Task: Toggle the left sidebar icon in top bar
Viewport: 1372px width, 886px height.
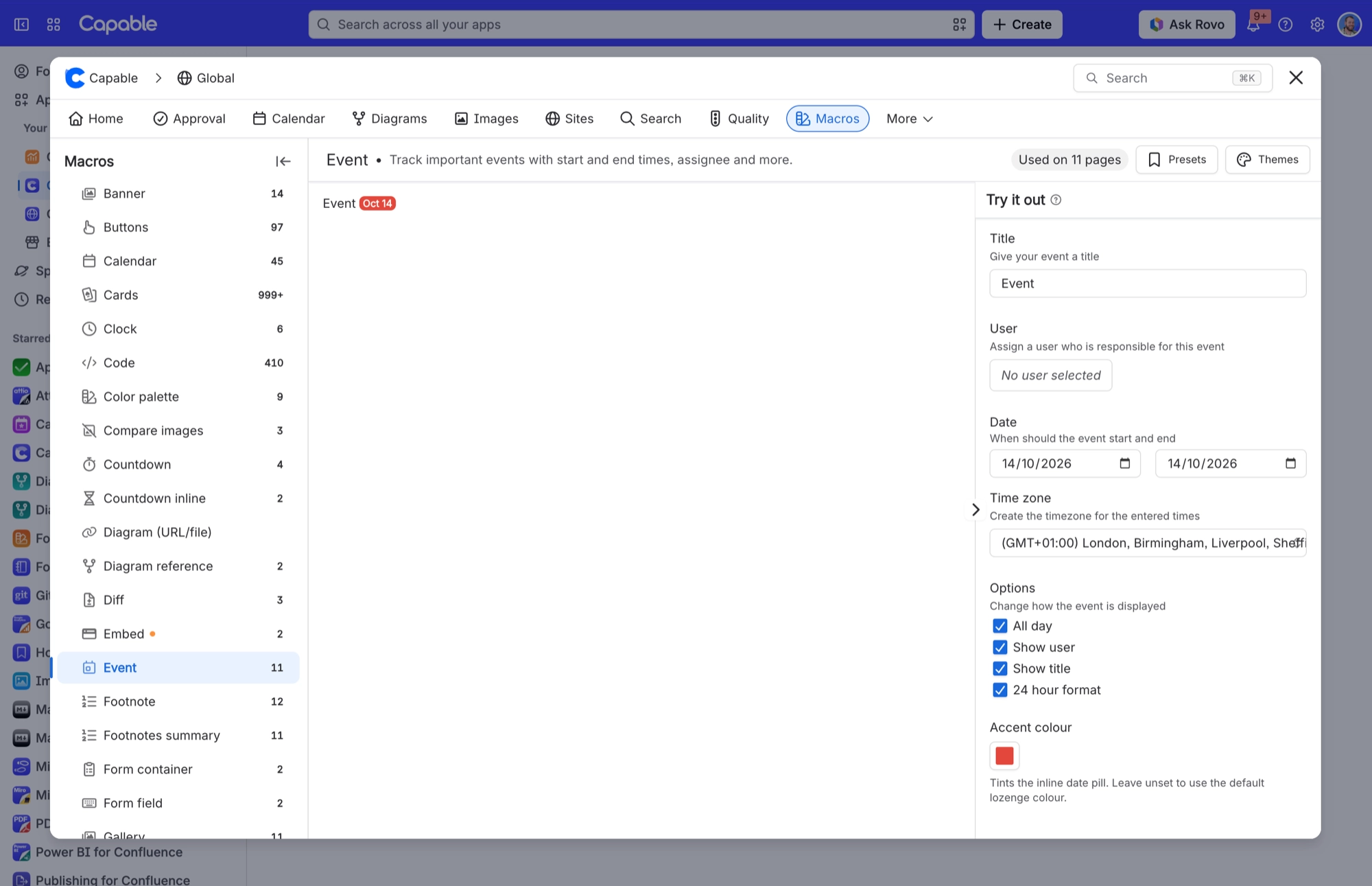Action: (21, 24)
